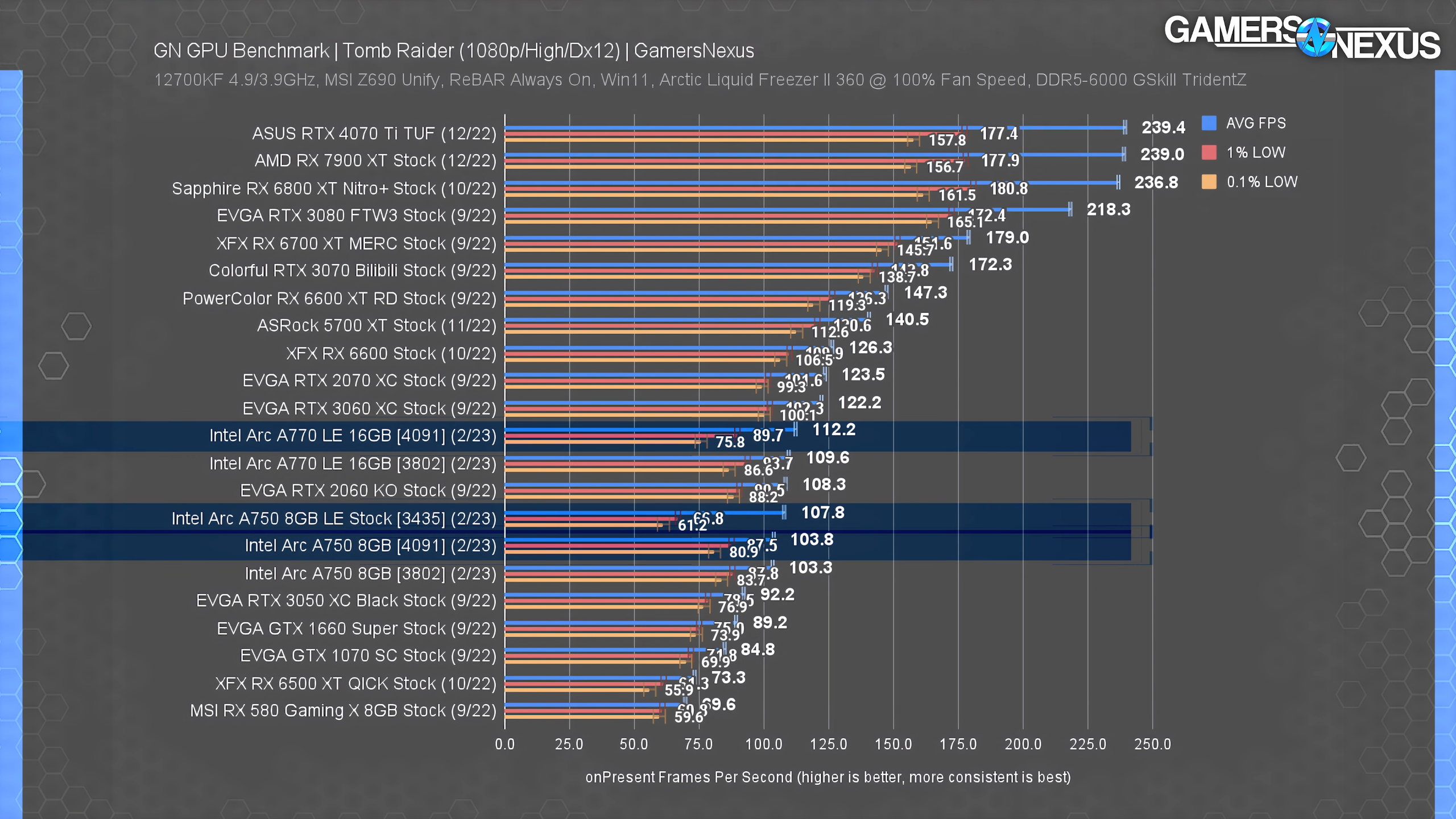Click the 172.3 average FPS value
The height and width of the screenshot is (819, 1456).
990,264
